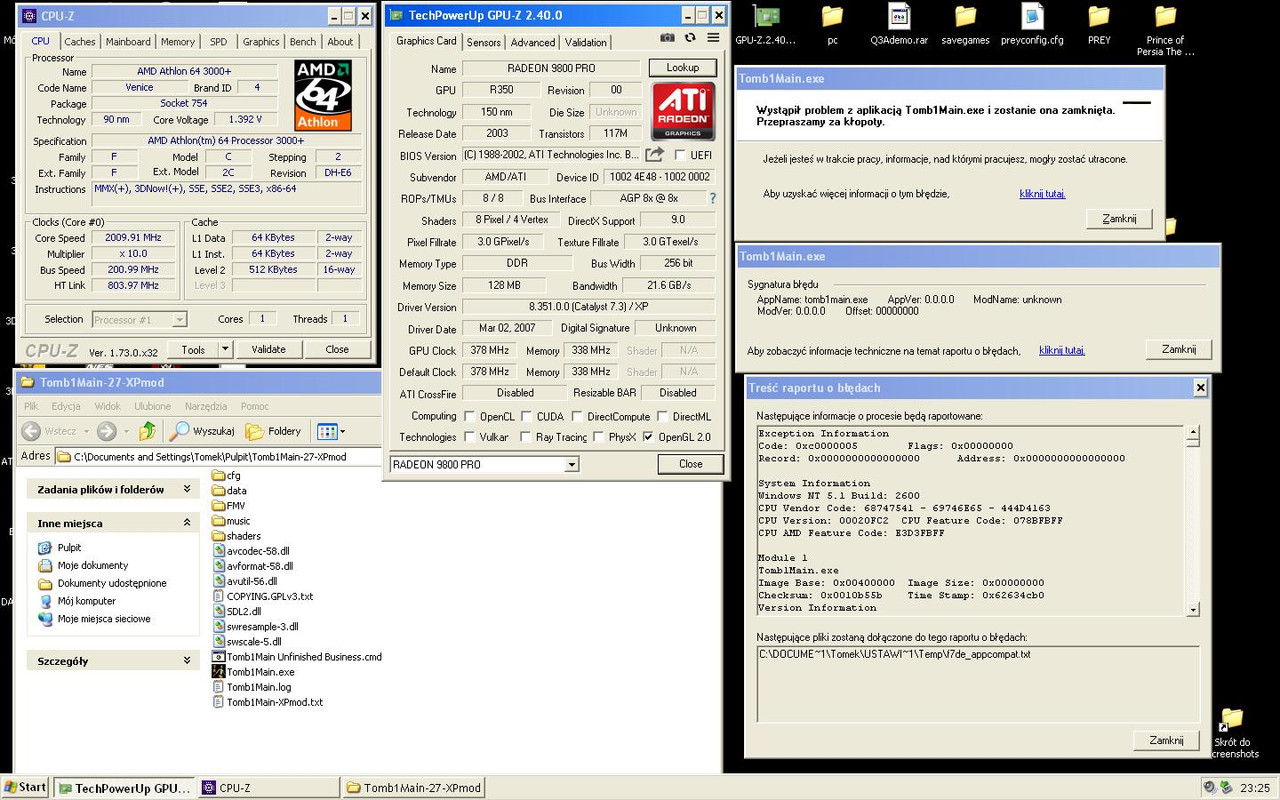Open the CPU-Z Memory tab

(178, 42)
